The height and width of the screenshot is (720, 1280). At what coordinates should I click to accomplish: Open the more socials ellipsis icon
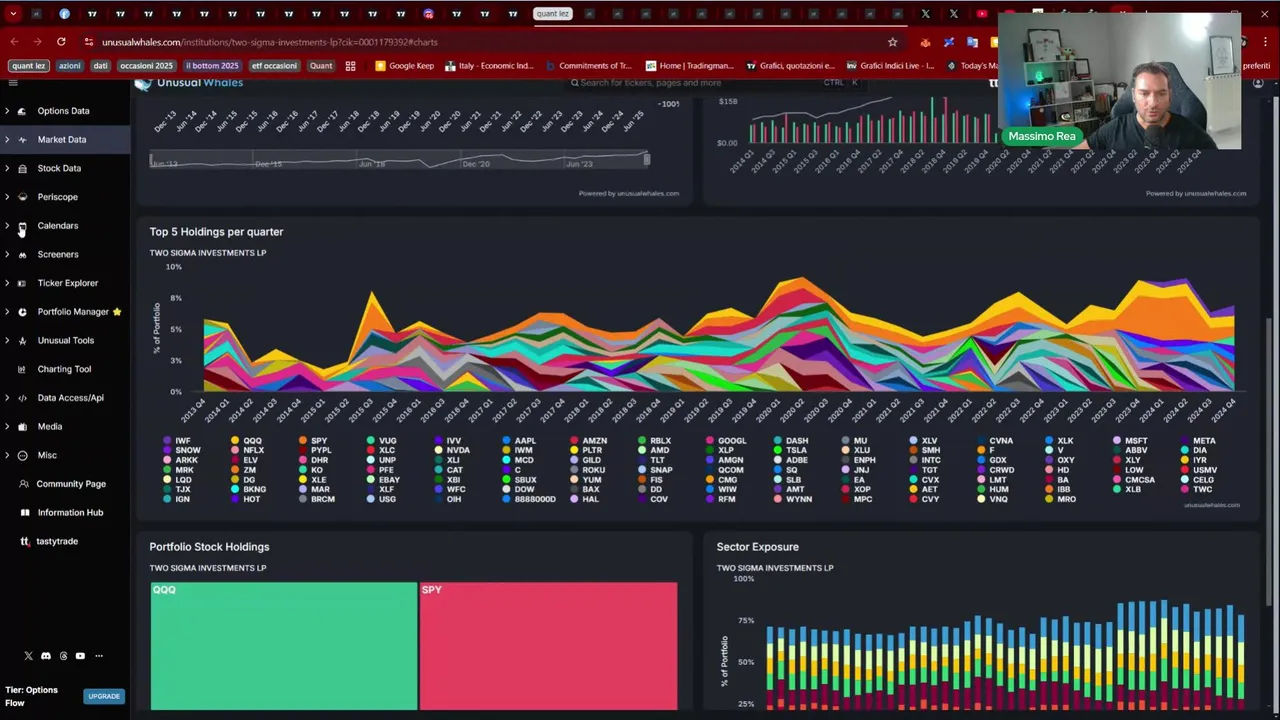click(98, 656)
